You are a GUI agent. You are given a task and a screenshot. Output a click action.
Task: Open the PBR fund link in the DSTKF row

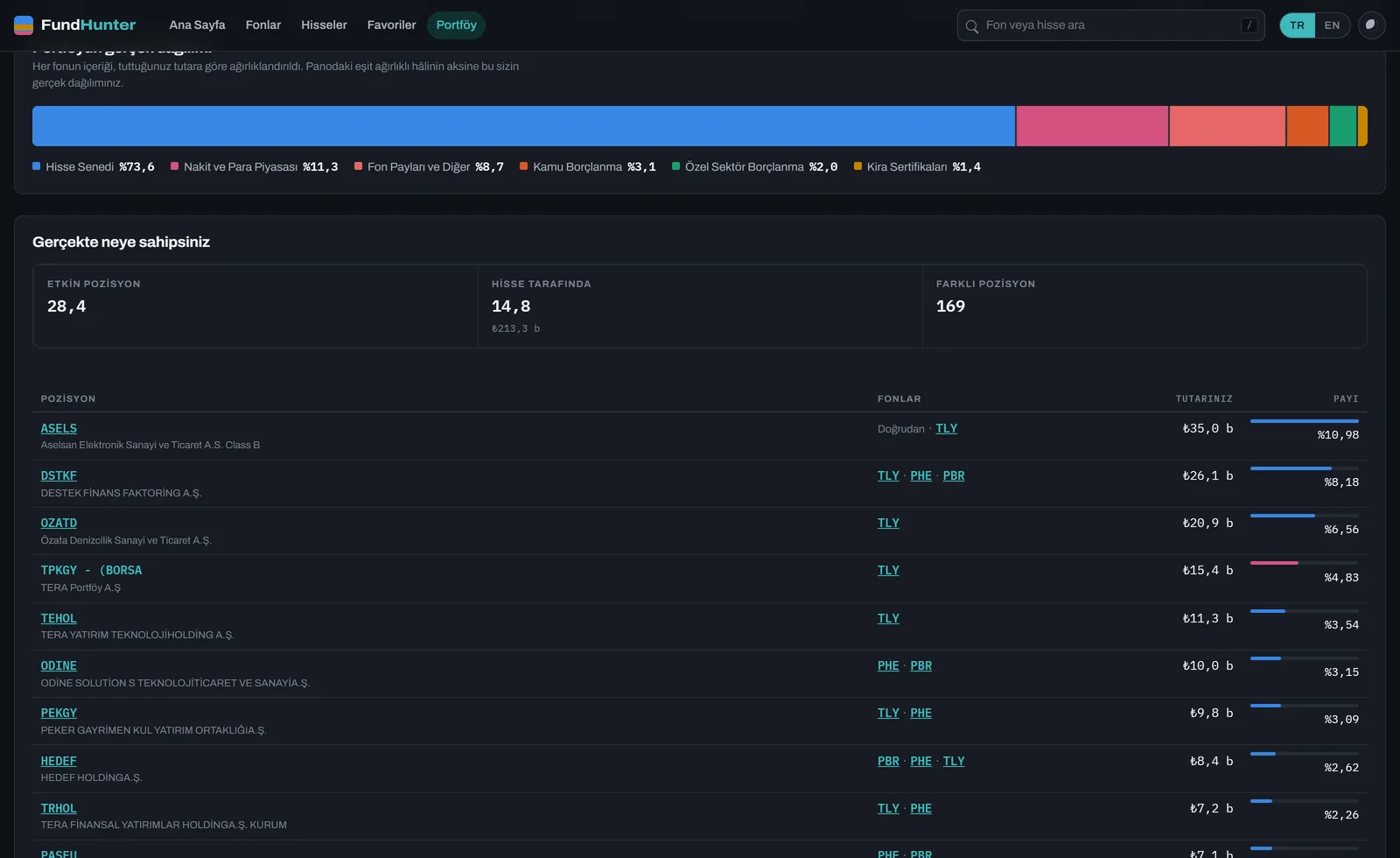[x=954, y=475]
